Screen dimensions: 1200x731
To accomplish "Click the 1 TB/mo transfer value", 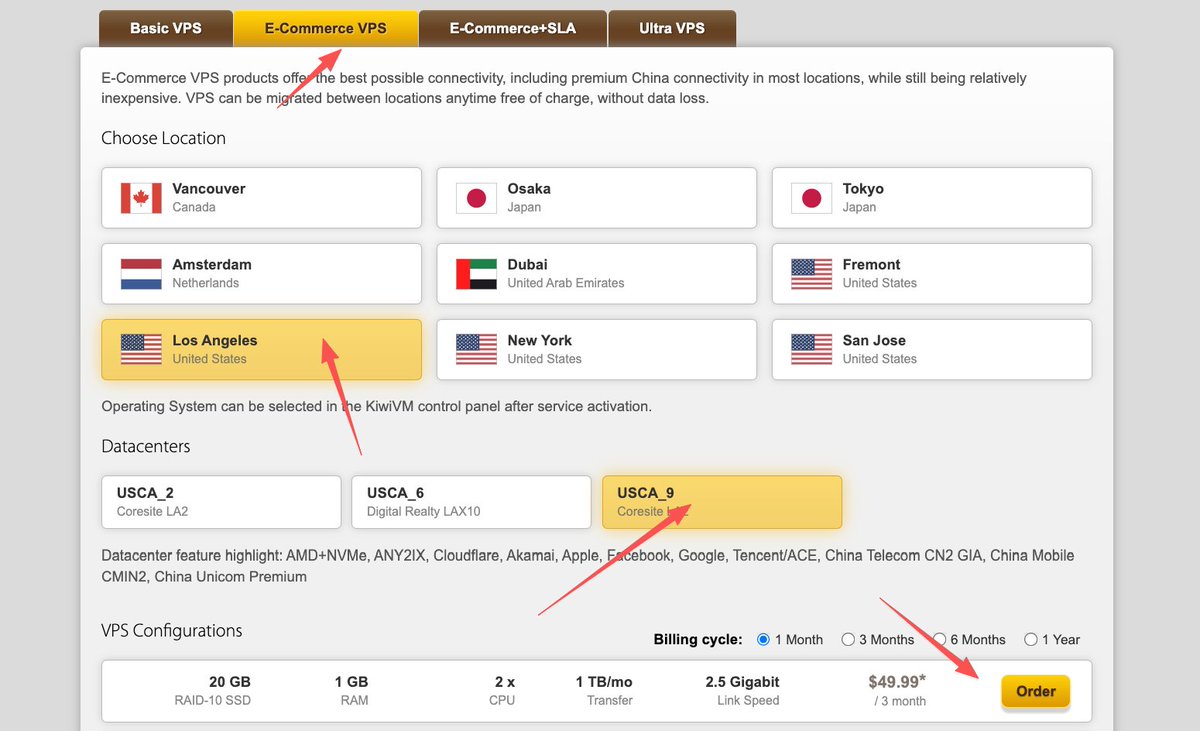I will pos(604,682).
